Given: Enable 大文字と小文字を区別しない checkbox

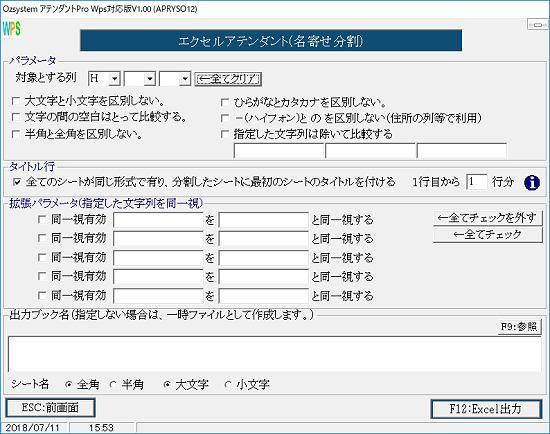Looking at the screenshot, I should click(x=16, y=101).
